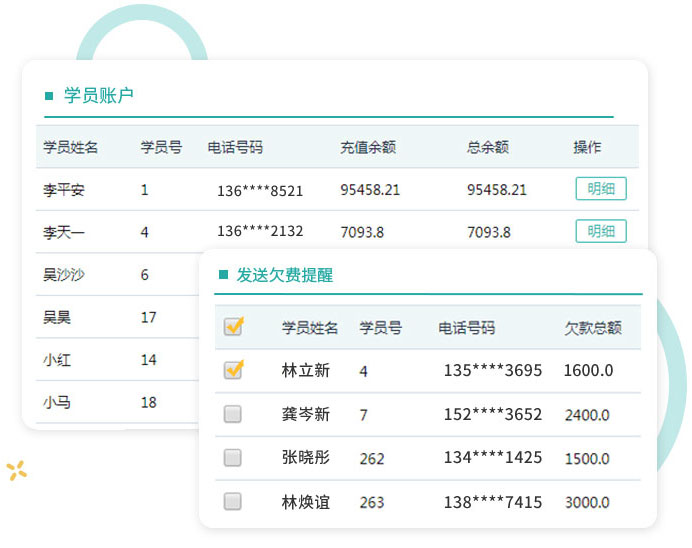Click the 总余额 column header
The width and height of the screenshot is (692, 548).
(x=488, y=147)
